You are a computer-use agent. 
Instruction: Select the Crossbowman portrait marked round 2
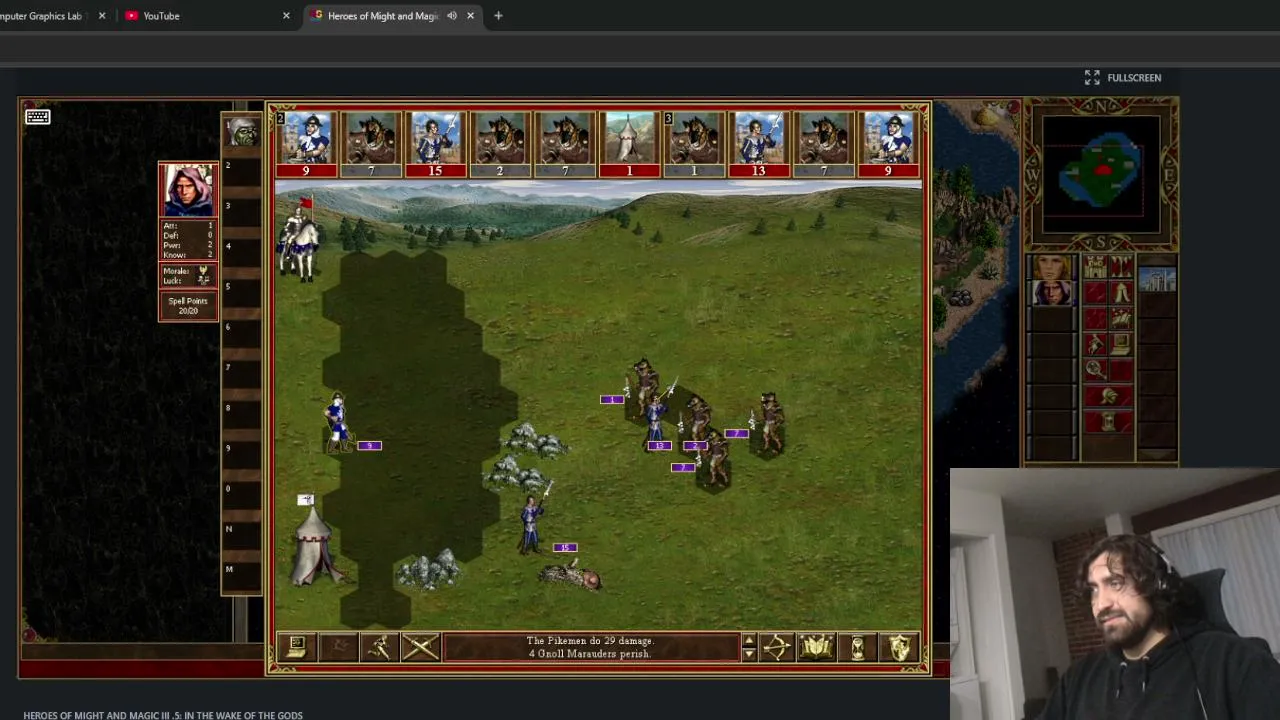(306, 144)
